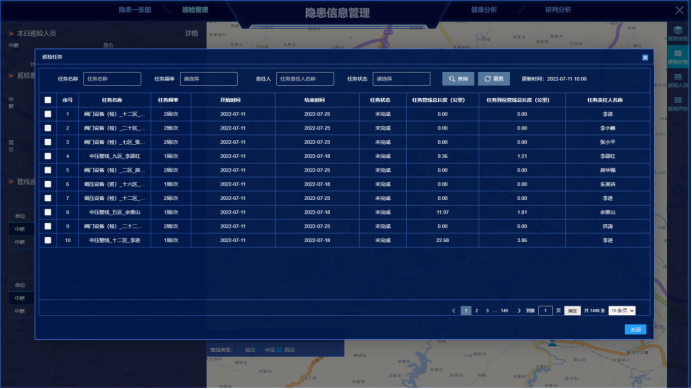Open the 巡检评价 icon in right sidebar
This screenshot has height=389, width=692.
point(677,104)
